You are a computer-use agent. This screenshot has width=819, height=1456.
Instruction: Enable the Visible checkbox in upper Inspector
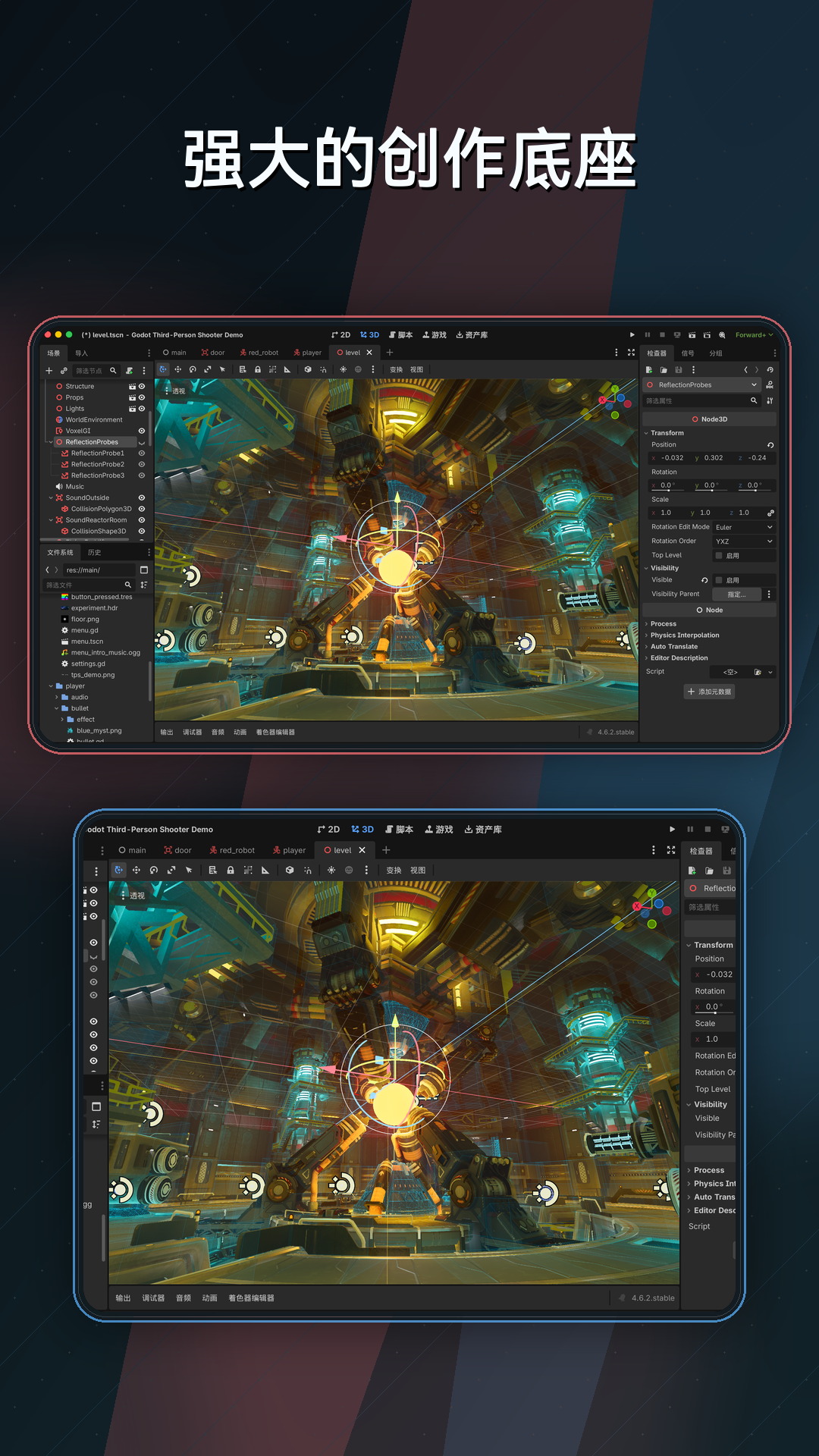coord(719,580)
